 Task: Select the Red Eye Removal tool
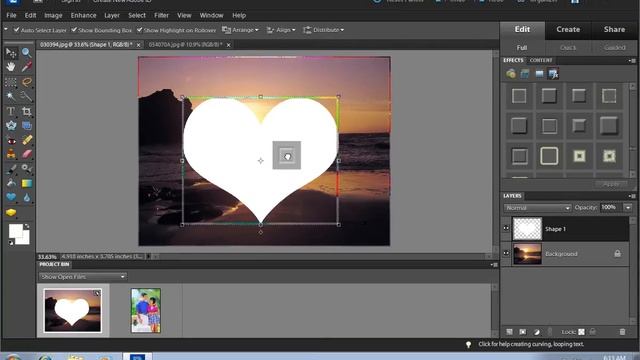pyautogui.click(x=11, y=140)
